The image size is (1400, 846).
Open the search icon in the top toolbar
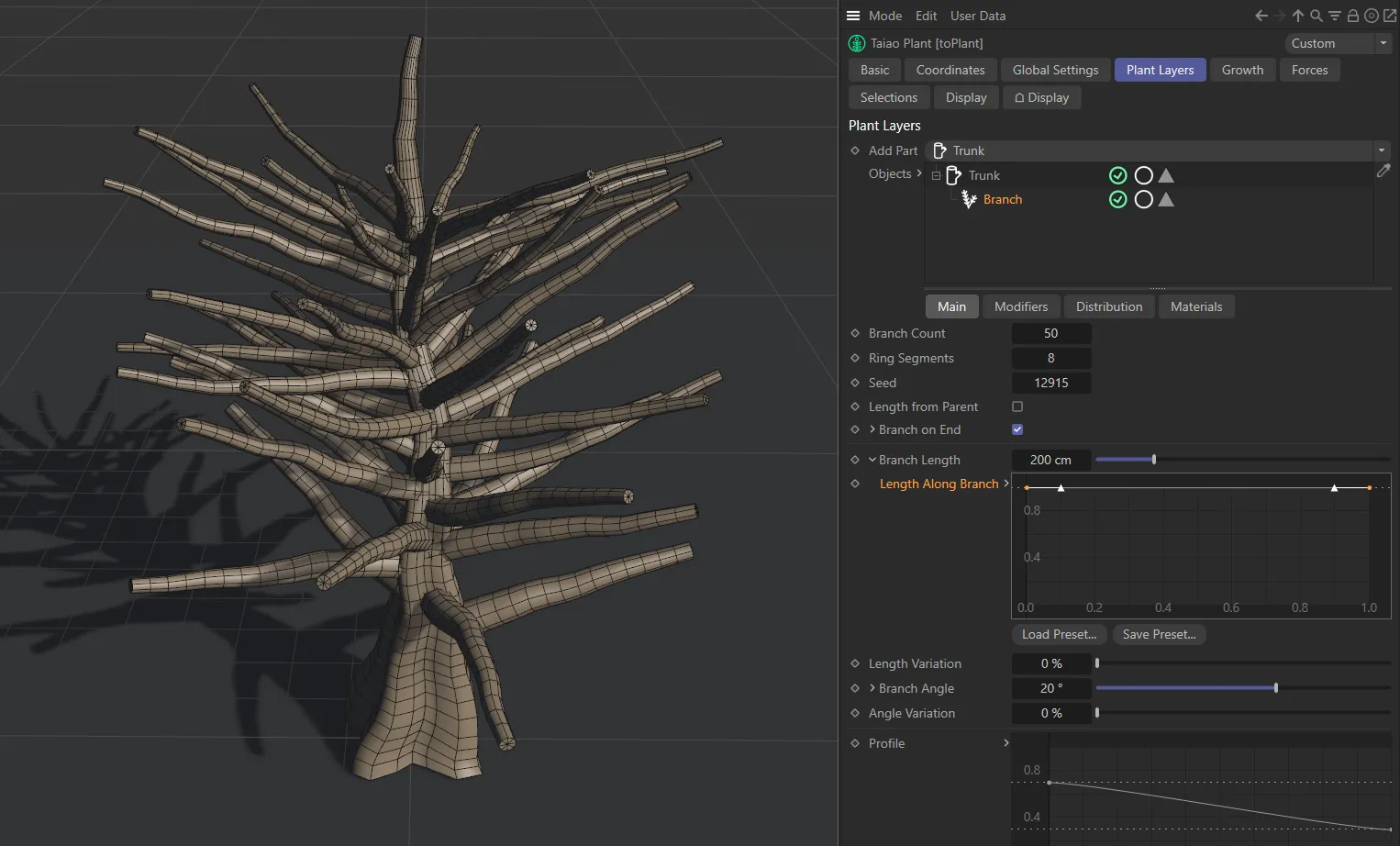point(1316,16)
